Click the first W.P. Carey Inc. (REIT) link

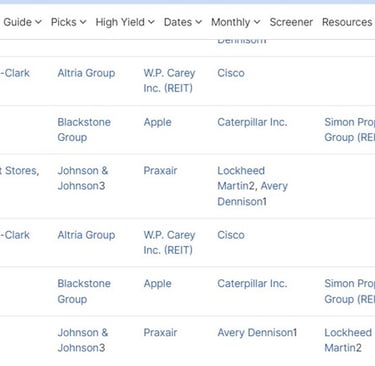169,81
